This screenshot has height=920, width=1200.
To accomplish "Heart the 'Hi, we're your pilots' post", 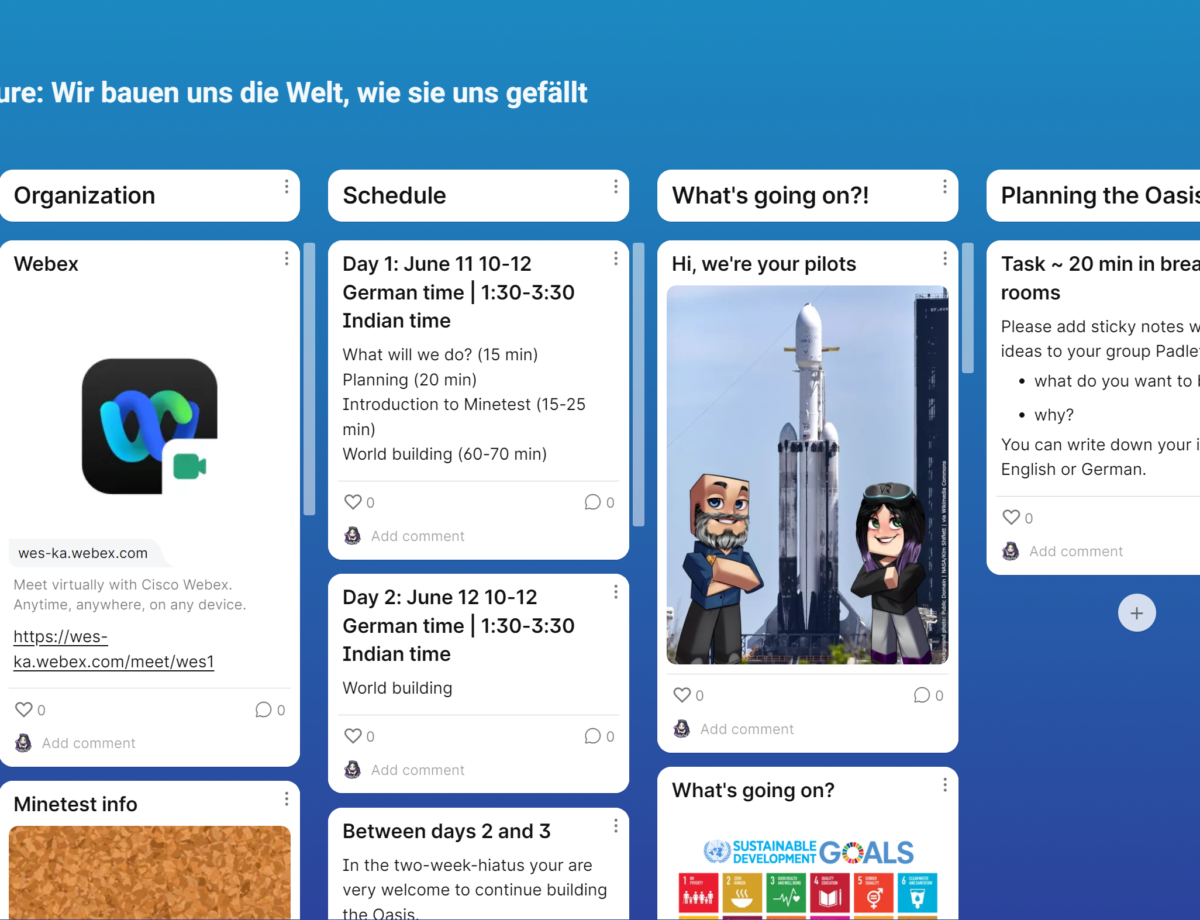I will point(682,695).
